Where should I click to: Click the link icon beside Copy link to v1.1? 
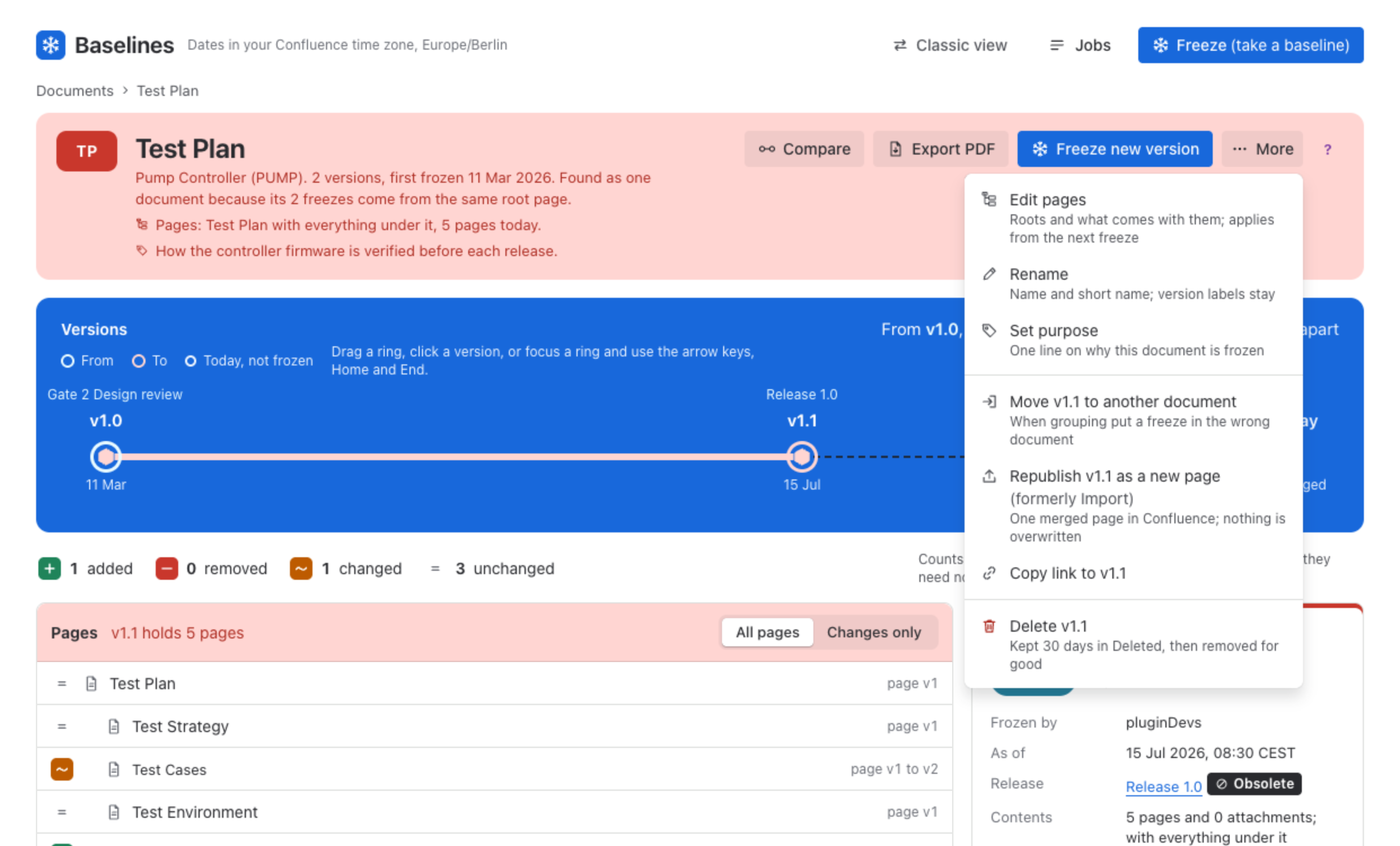(x=989, y=572)
